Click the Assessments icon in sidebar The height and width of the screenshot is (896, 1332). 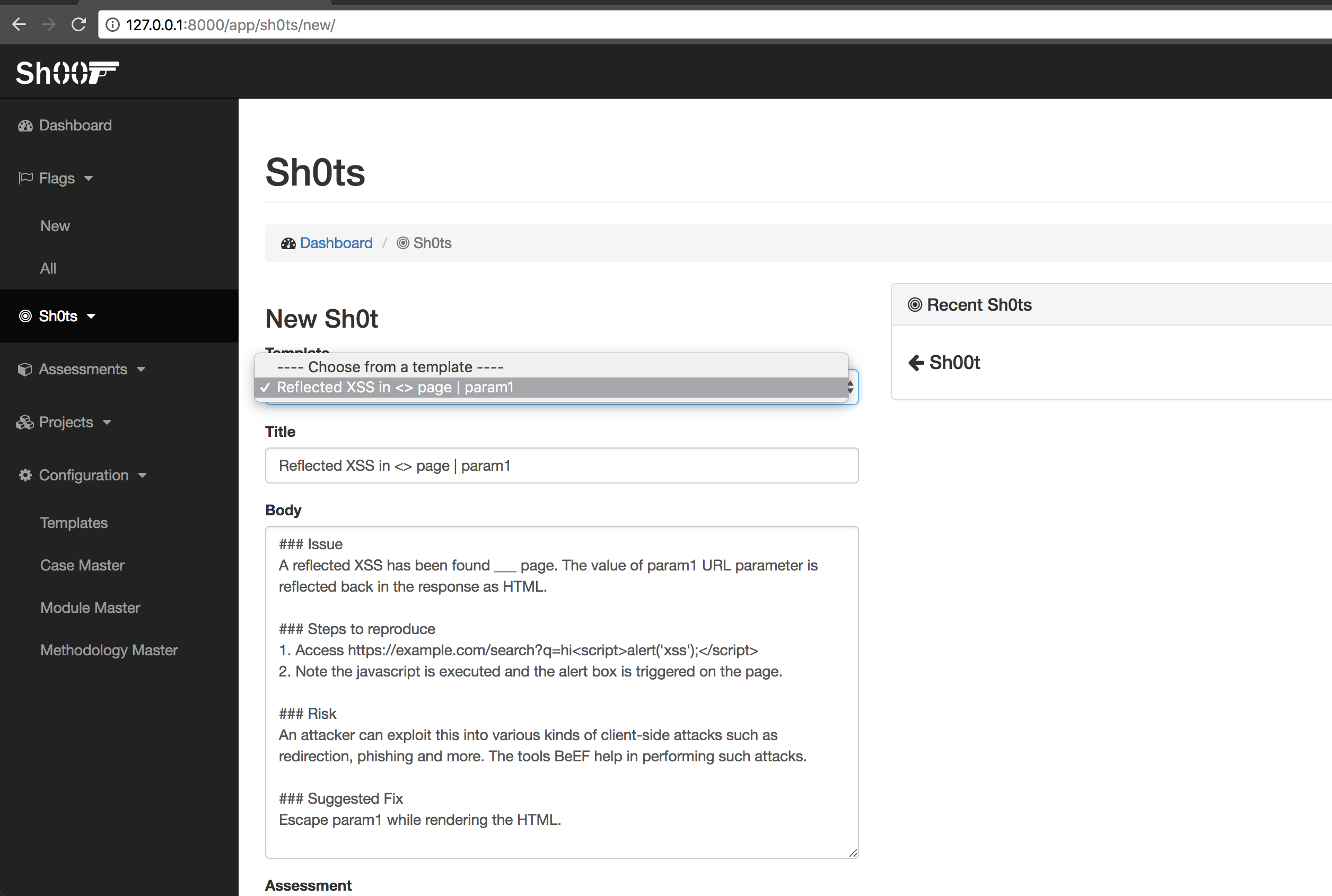point(25,369)
